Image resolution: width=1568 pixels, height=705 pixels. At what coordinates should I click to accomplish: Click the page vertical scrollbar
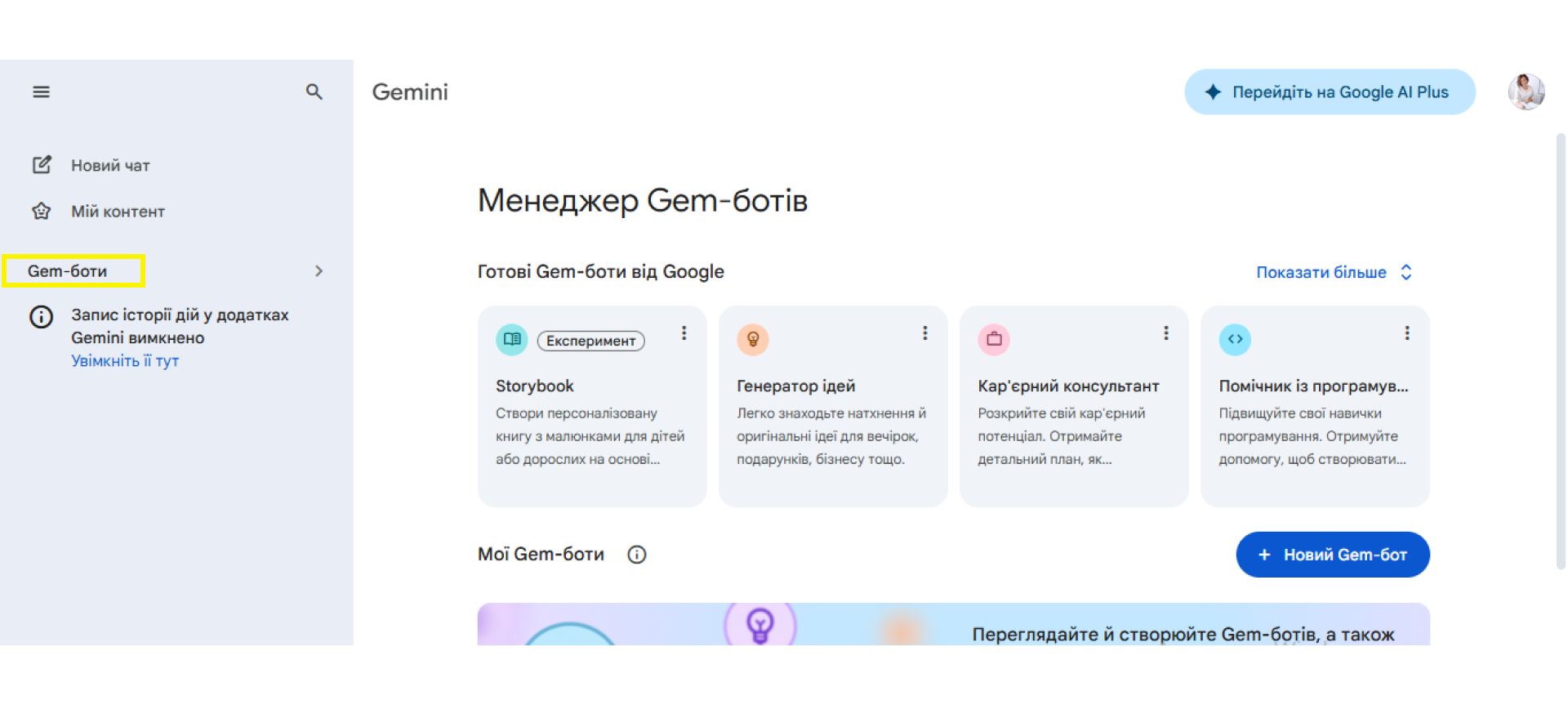coord(1561,351)
